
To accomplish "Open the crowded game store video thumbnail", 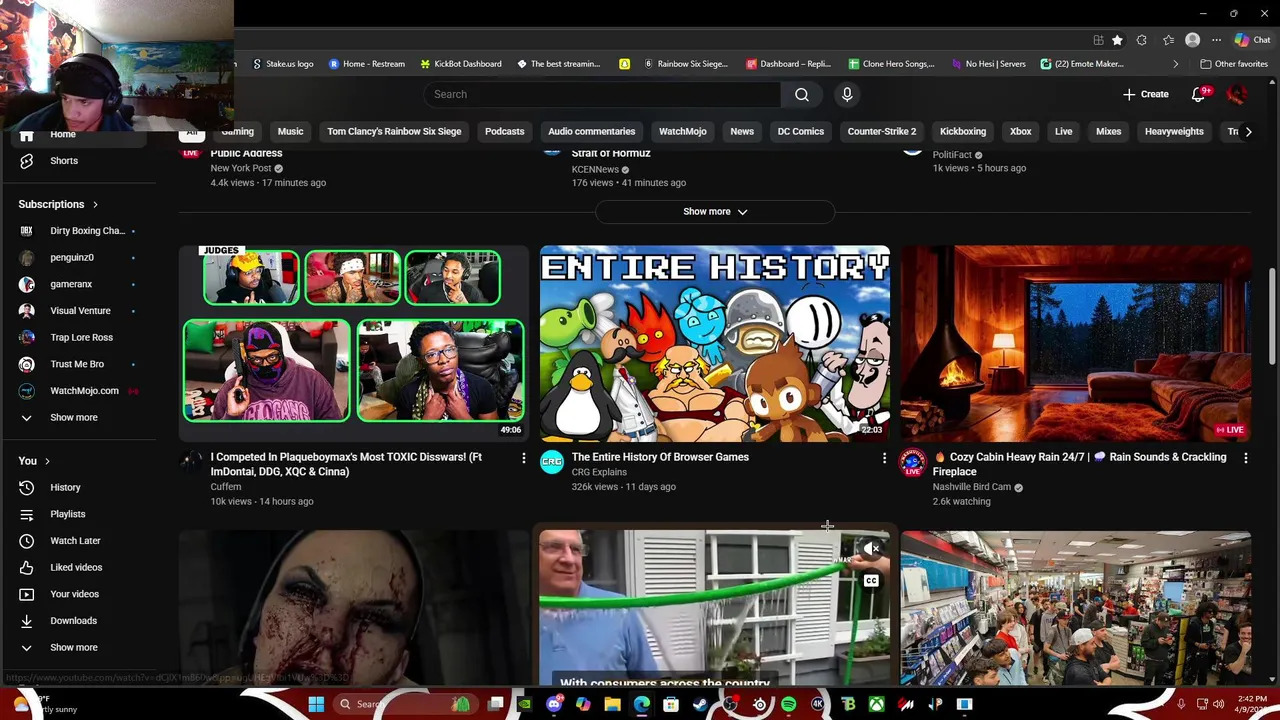I will [x=1076, y=608].
